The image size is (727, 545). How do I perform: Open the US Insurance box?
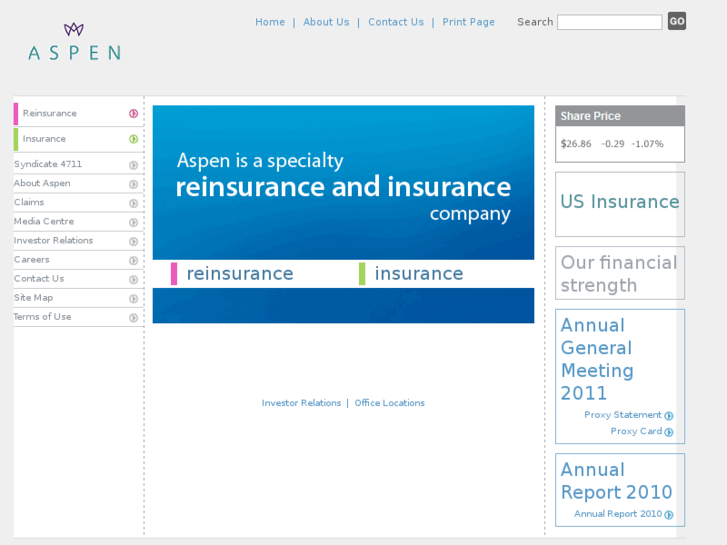tap(620, 204)
